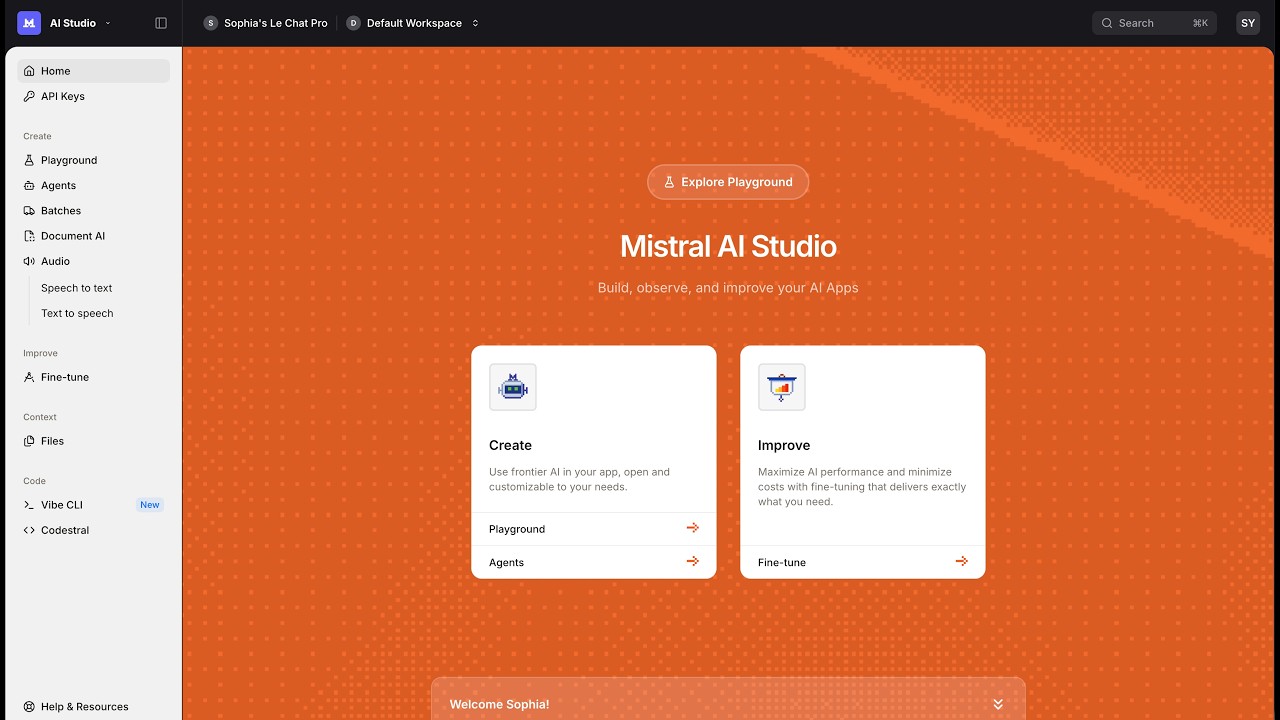Click the magnifier icon in Search box
Image resolution: width=1280 pixels, height=720 pixels.
(x=1107, y=23)
